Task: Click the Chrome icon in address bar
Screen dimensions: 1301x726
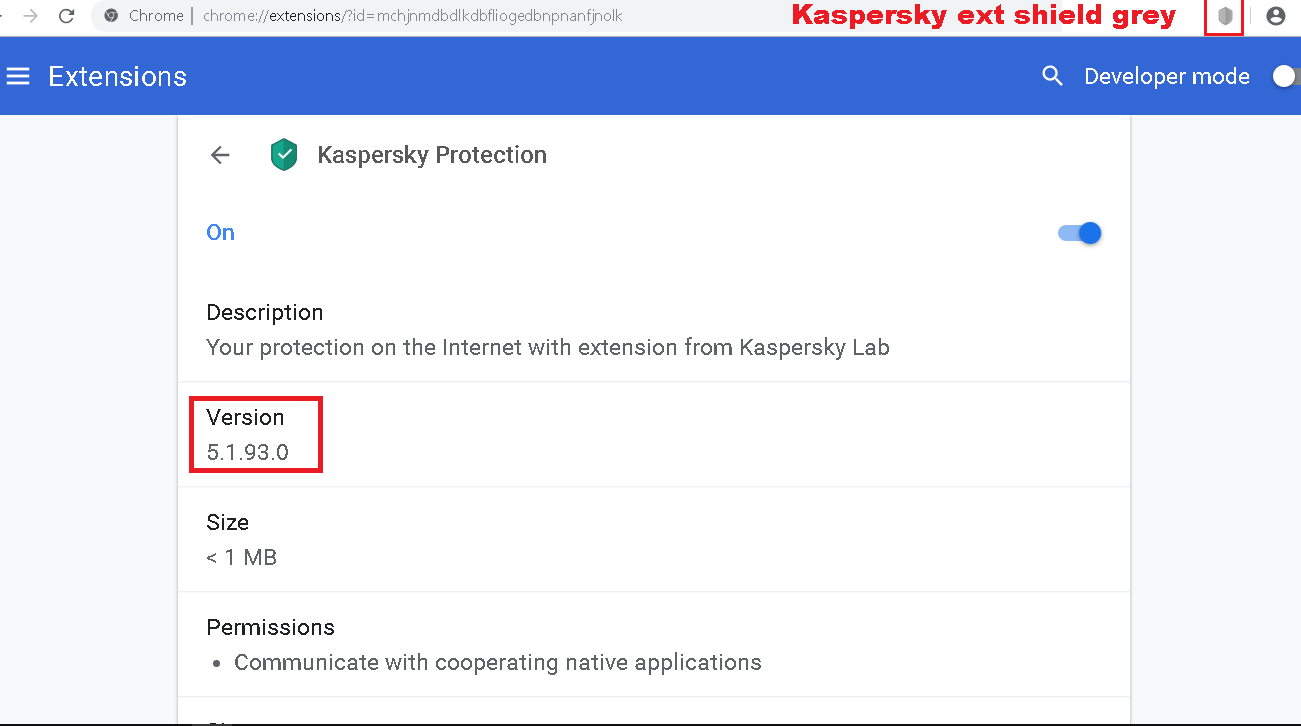Action: click(x=112, y=16)
